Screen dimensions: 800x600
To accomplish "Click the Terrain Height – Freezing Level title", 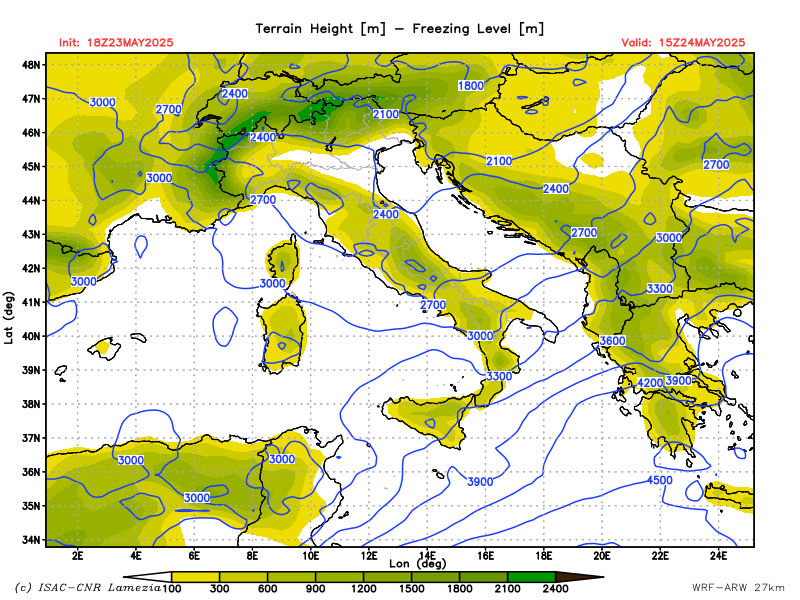I will [399, 29].
